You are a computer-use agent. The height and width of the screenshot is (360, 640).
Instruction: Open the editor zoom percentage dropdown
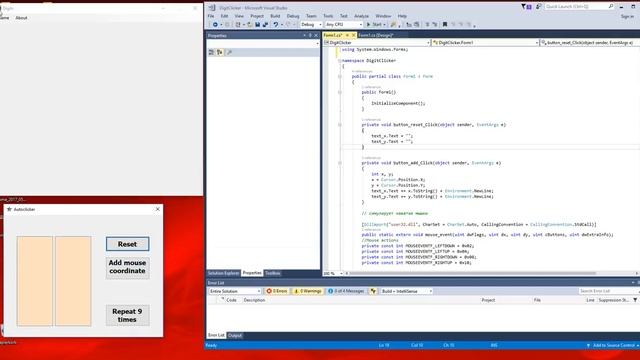[333, 273]
